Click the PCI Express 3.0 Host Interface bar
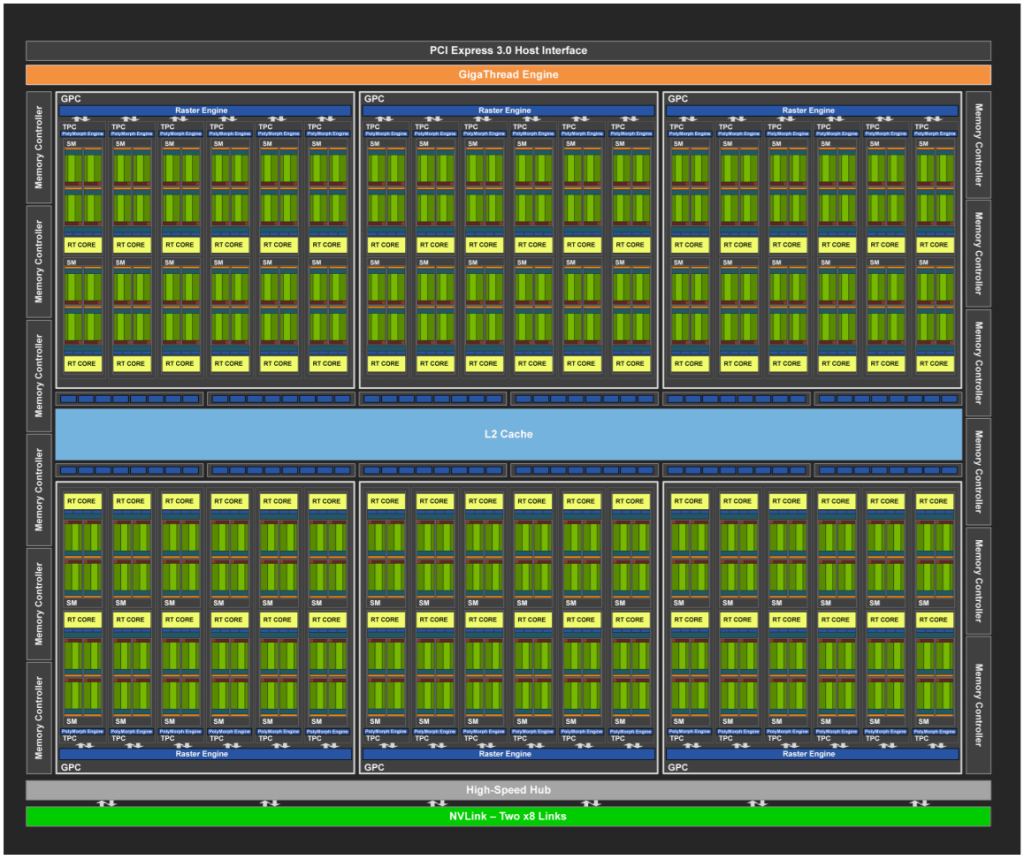This screenshot has height=860, width=1024. point(508,50)
